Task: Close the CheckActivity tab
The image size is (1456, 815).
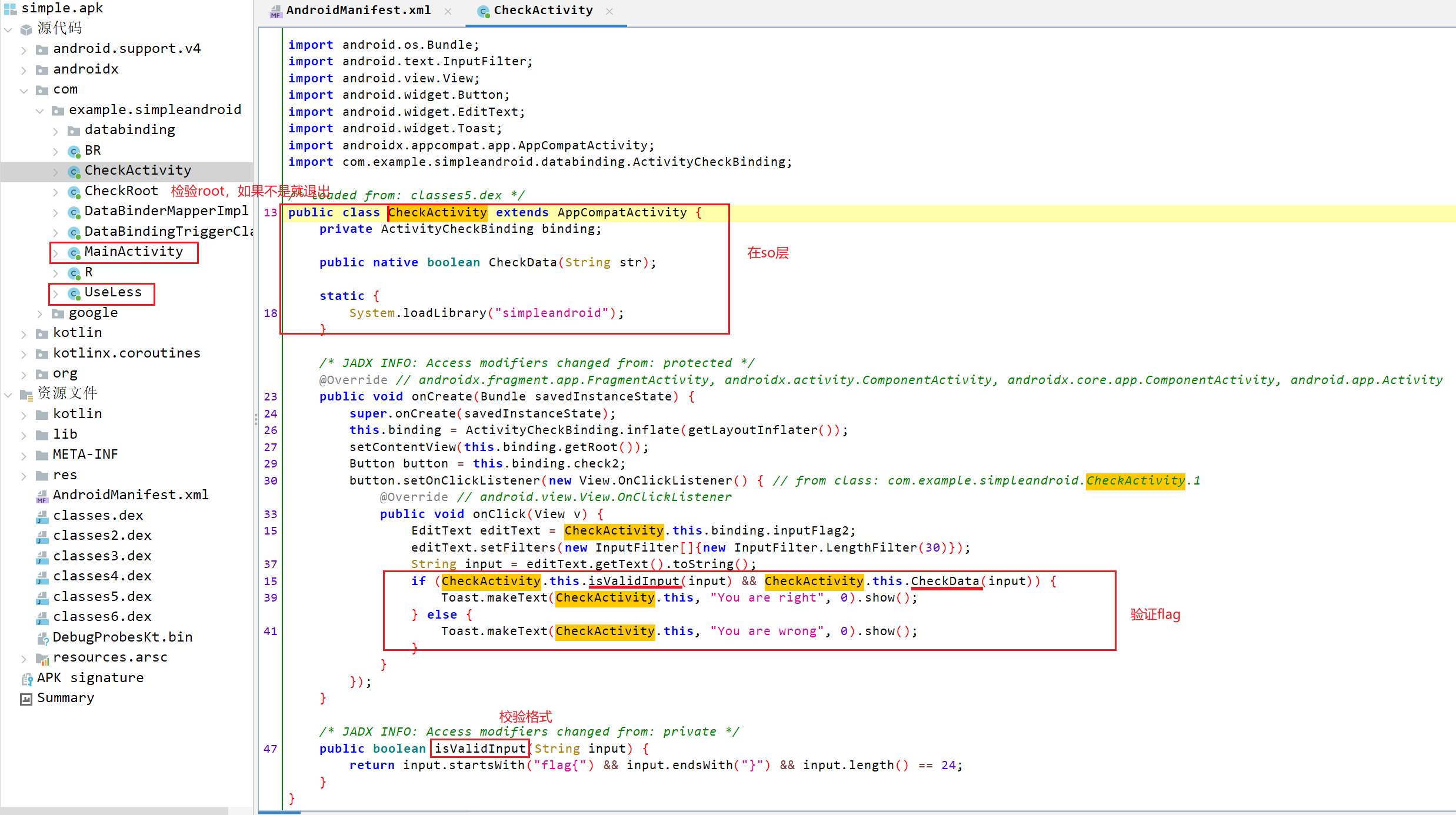Action: pos(609,11)
